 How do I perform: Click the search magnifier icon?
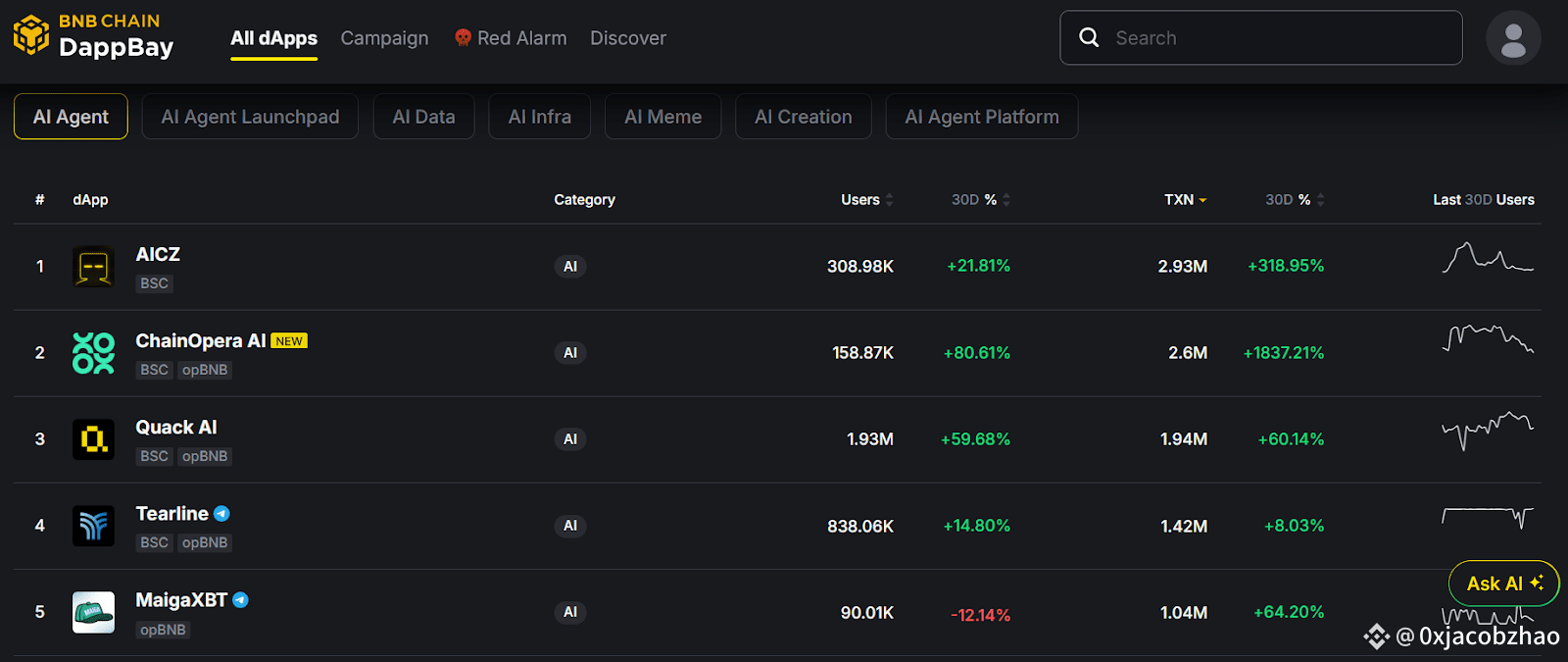tap(1089, 37)
